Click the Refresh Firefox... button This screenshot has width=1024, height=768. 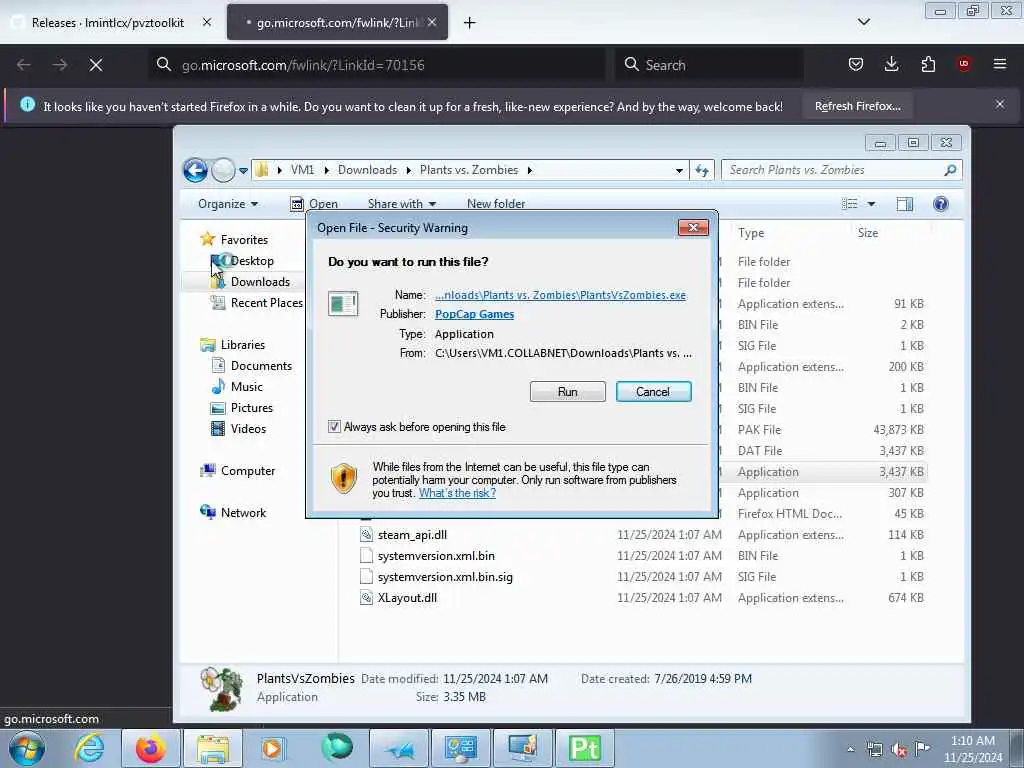coord(857,106)
